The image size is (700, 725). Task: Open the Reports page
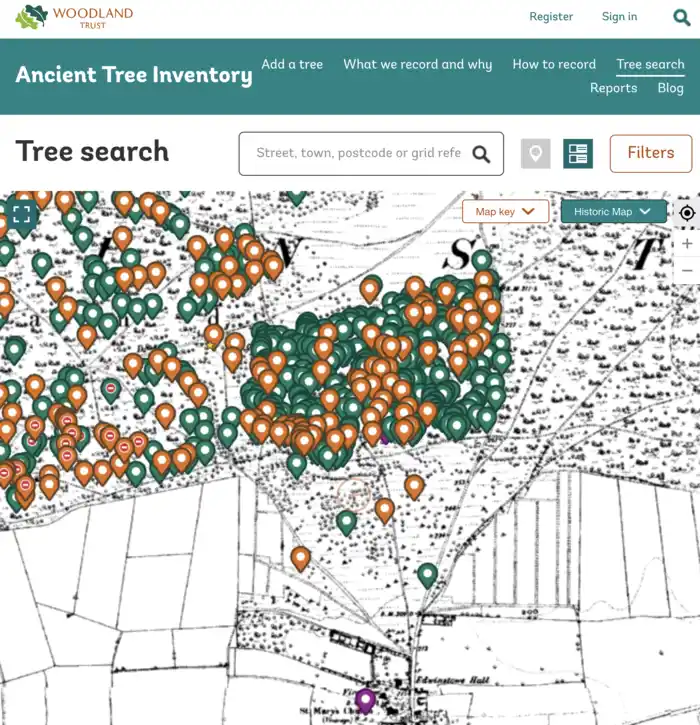pyautogui.click(x=614, y=88)
